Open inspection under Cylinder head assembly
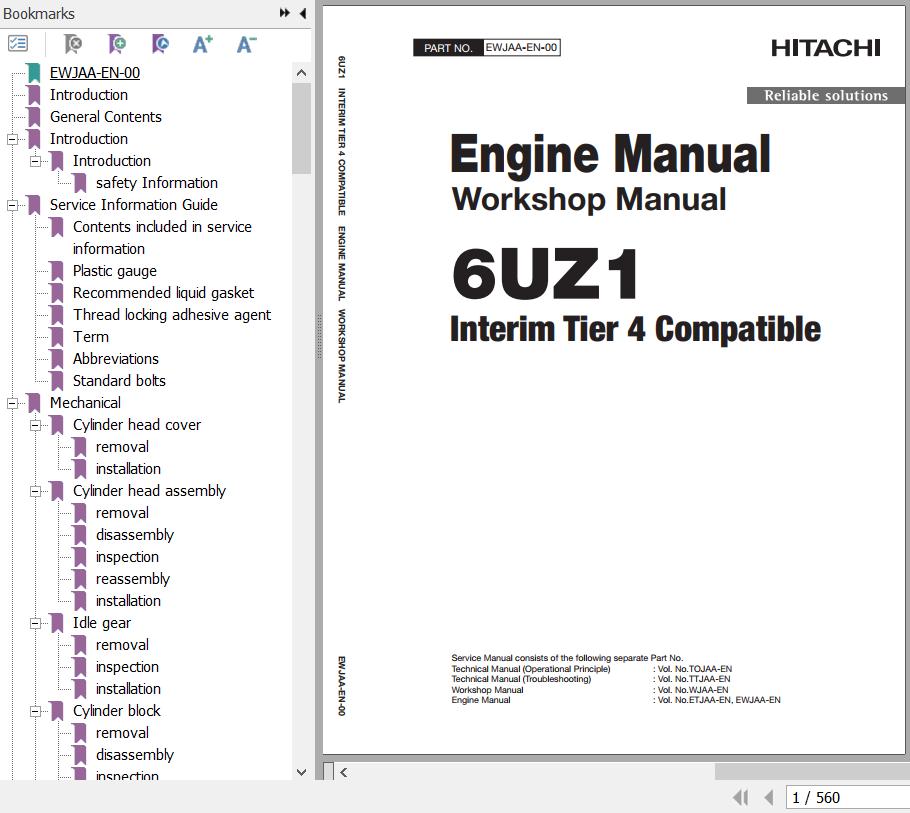 tap(127, 557)
